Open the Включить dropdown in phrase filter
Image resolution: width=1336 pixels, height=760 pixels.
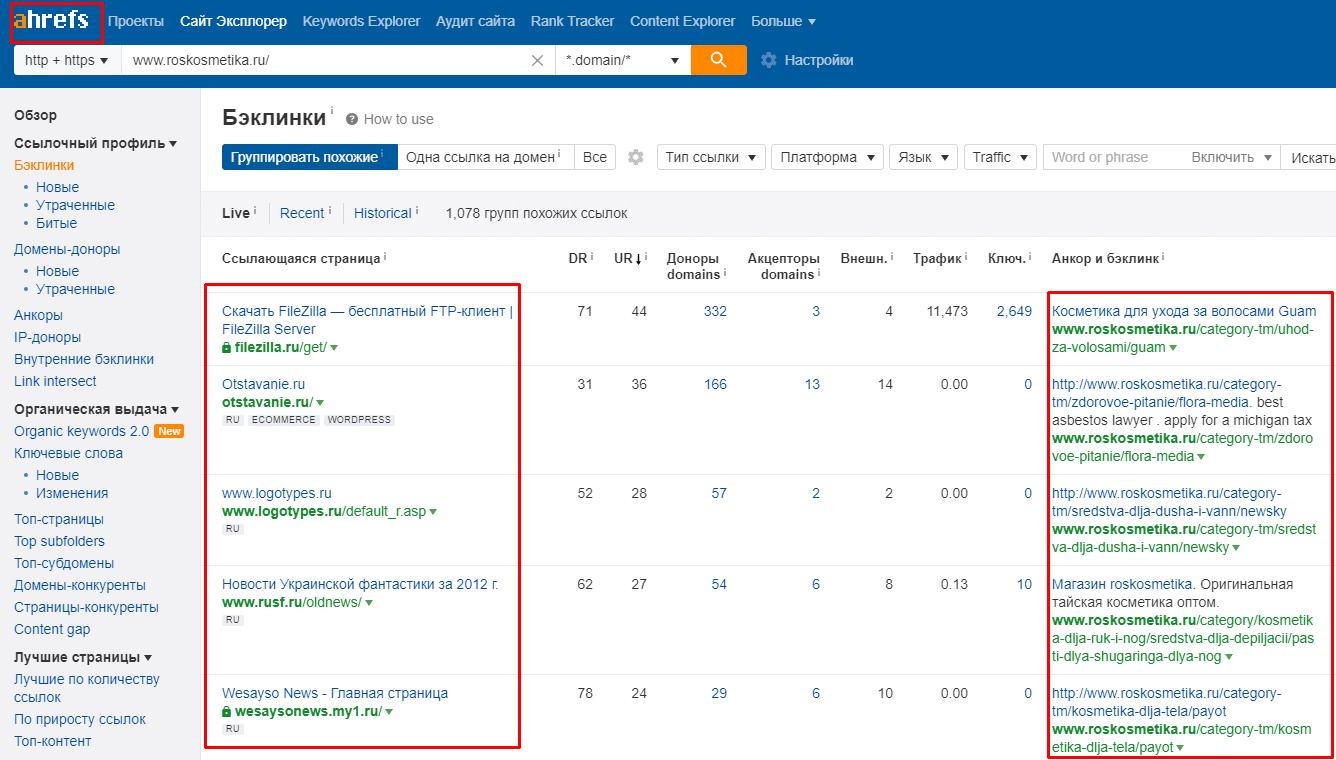(1231, 157)
